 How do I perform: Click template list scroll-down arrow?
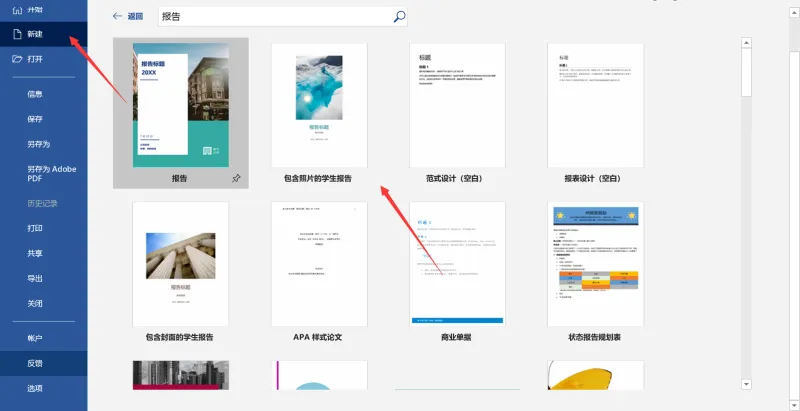pos(746,384)
